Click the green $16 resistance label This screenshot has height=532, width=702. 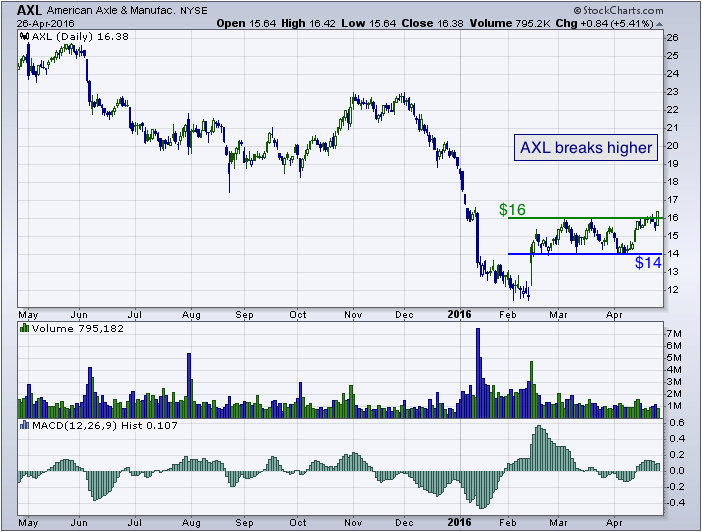coord(512,209)
